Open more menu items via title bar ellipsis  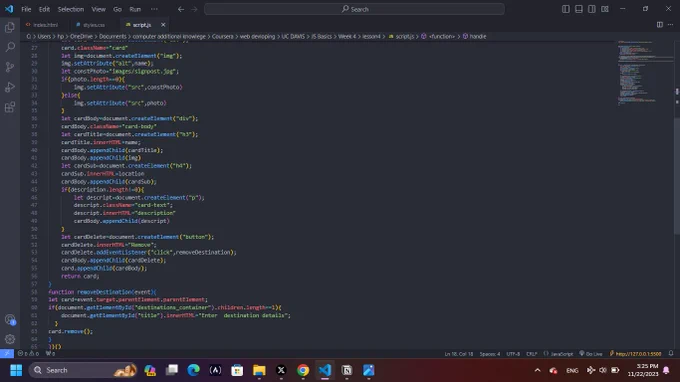154,9
